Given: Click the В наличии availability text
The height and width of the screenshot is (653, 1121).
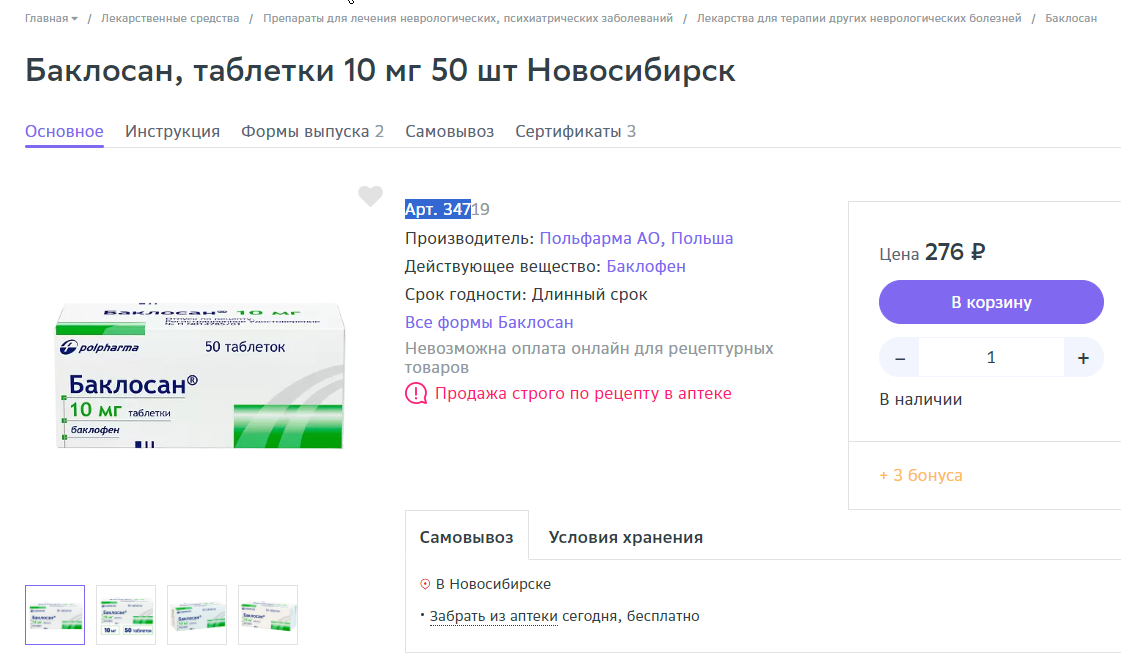Looking at the screenshot, I should tap(921, 400).
